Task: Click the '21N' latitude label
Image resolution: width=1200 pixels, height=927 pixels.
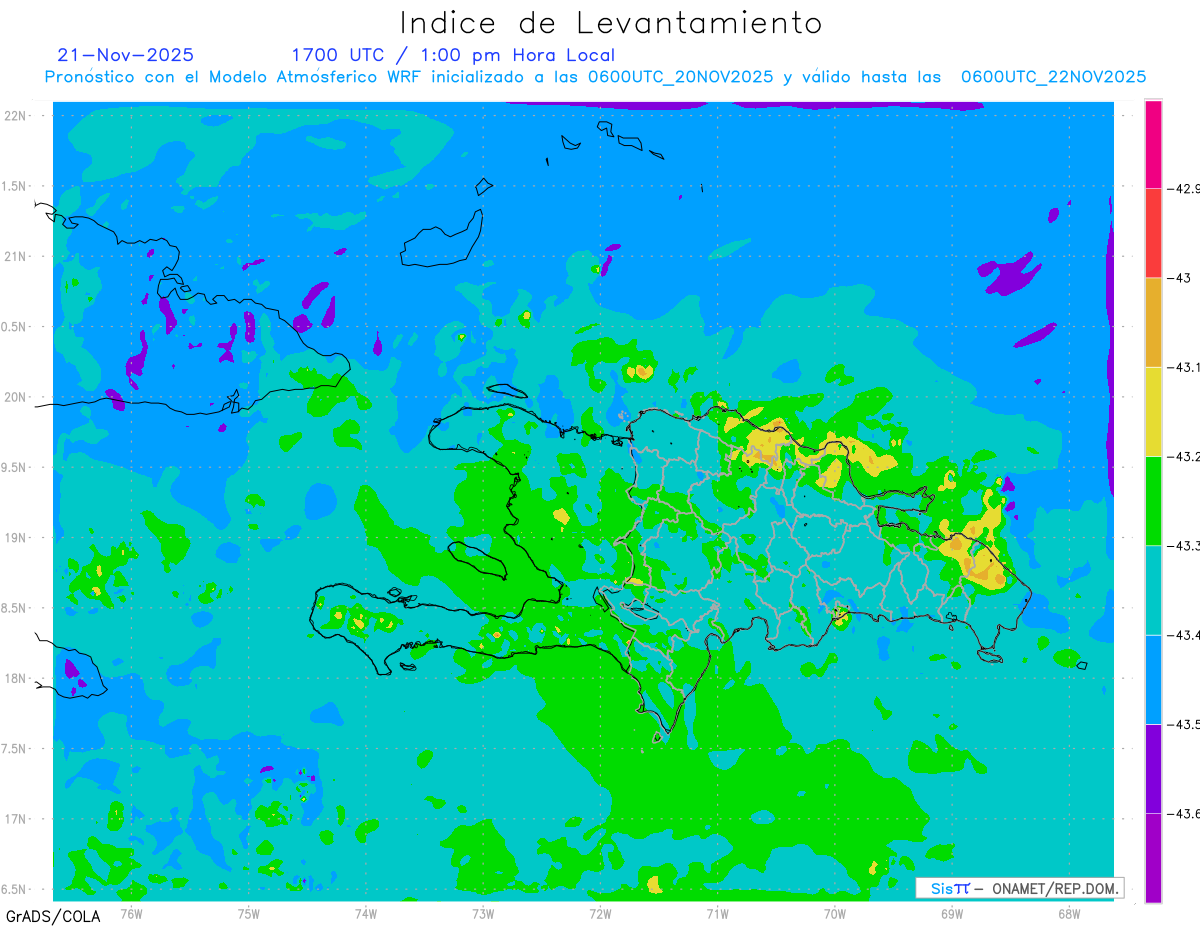Action: [x=16, y=256]
